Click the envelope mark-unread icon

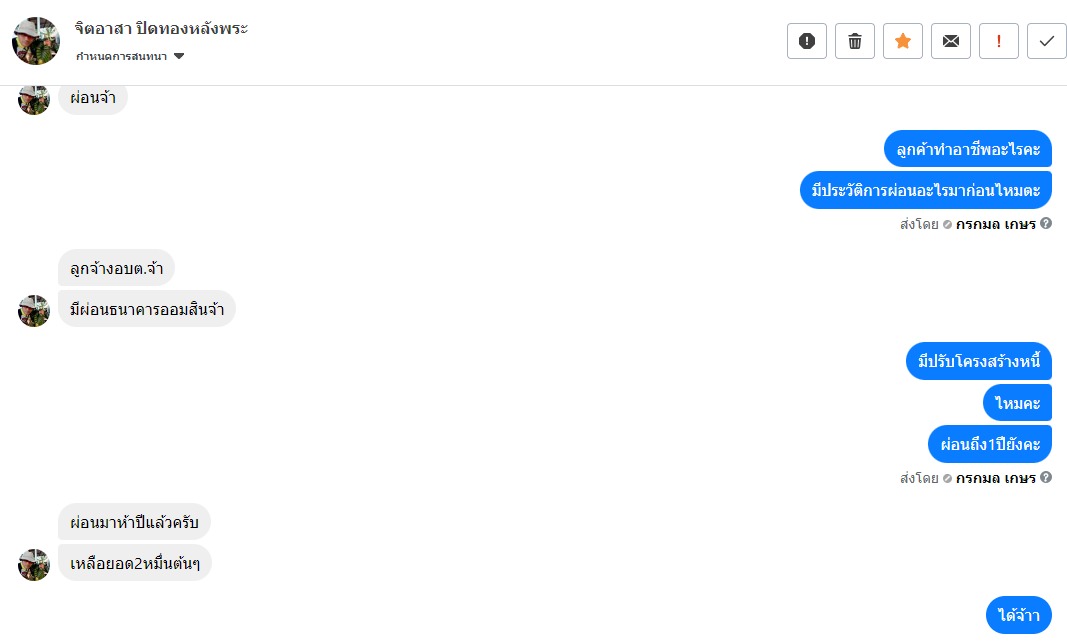(x=951, y=41)
